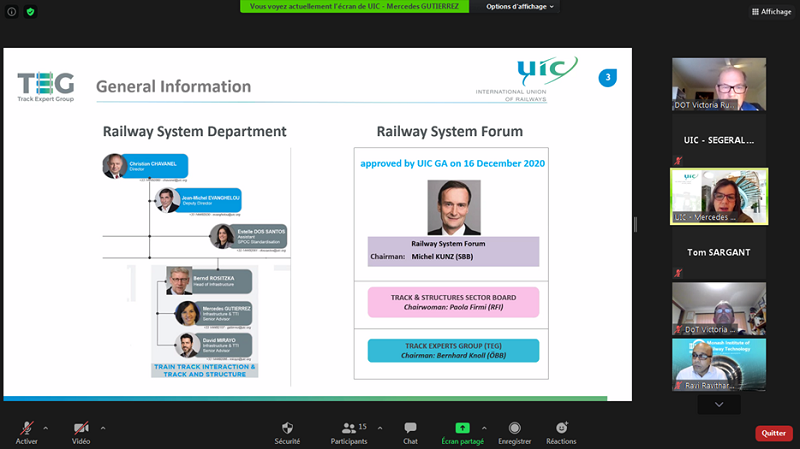The width and height of the screenshot is (800, 449).
Task: Start recording with Enregistrer
Action: point(515,433)
